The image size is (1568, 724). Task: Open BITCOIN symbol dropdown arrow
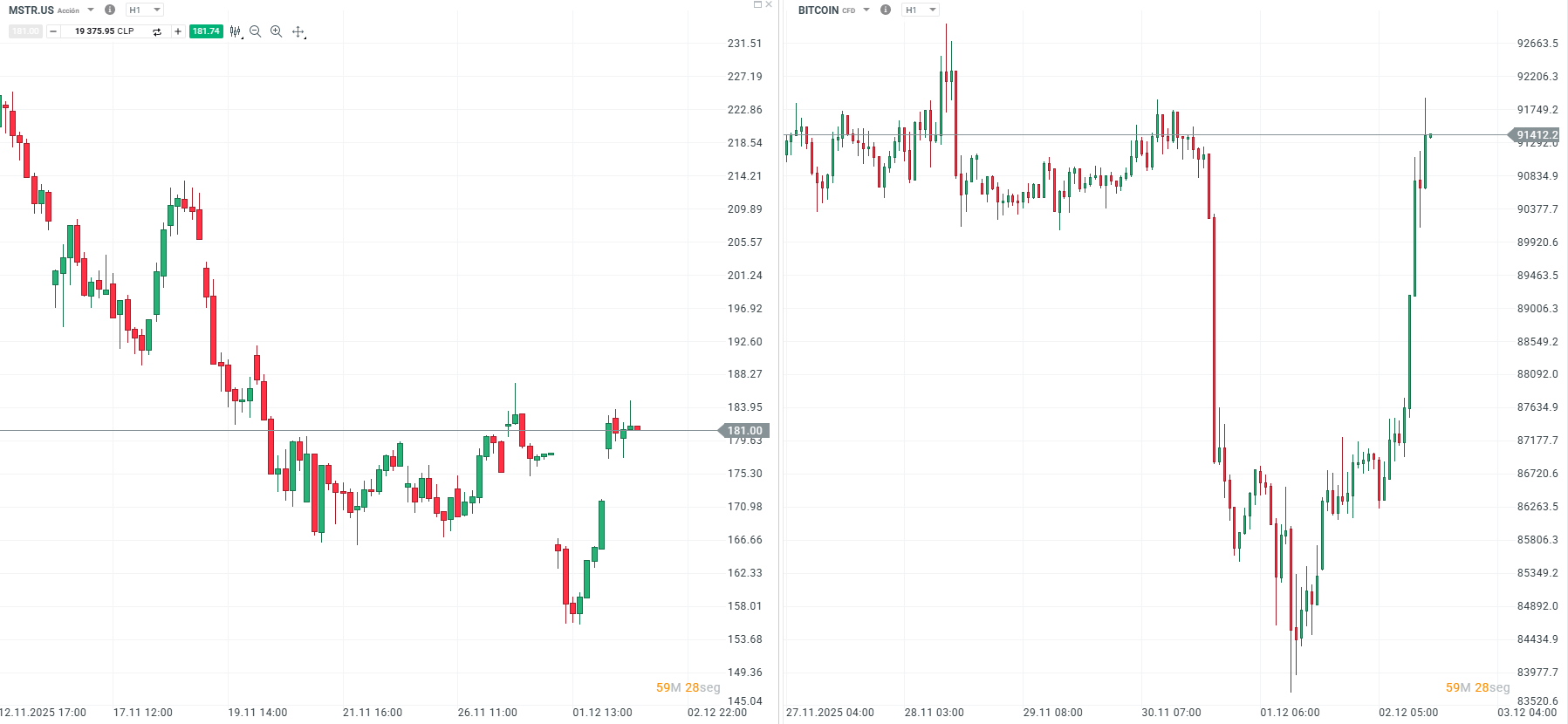pos(866,10)
